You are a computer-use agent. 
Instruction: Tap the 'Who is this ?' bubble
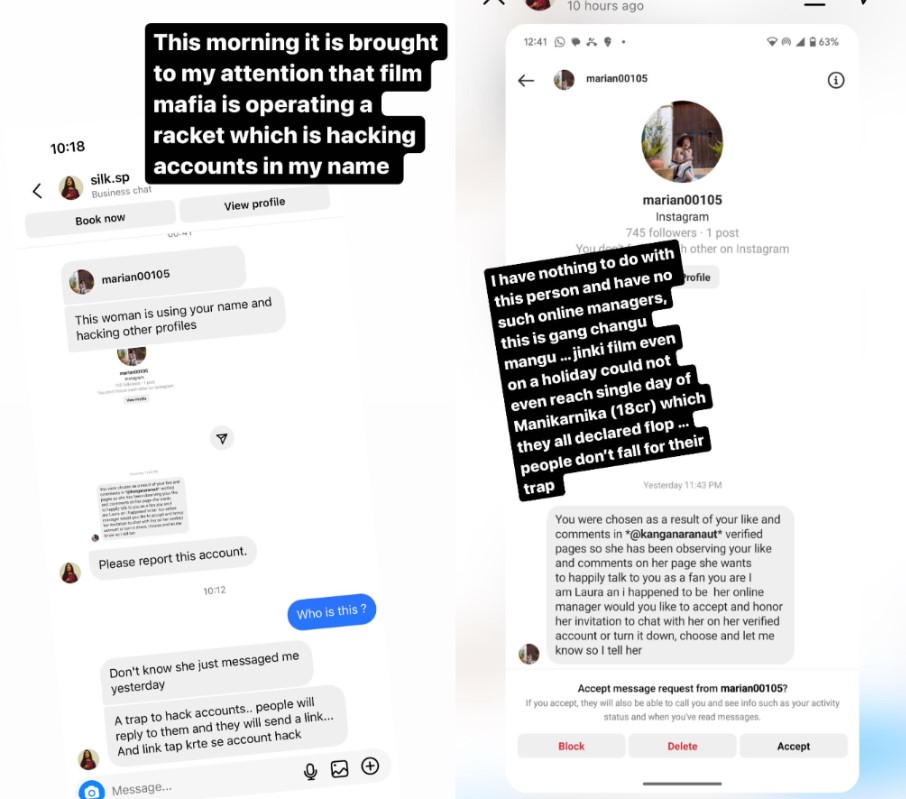point(332,611)
